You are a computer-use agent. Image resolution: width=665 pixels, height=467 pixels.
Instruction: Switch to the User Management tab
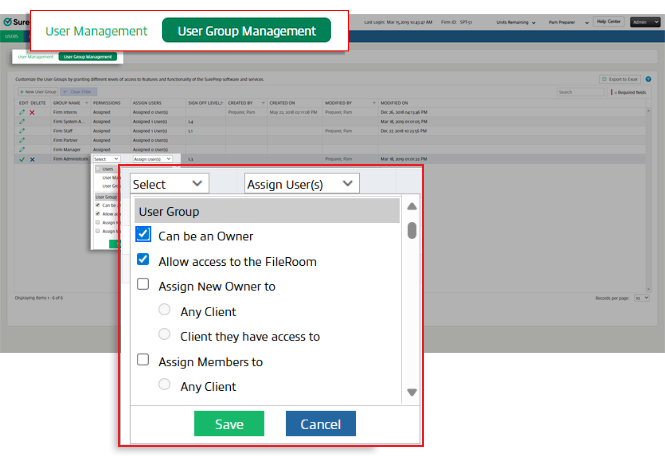pyautogui.click(x=96, y=31)
